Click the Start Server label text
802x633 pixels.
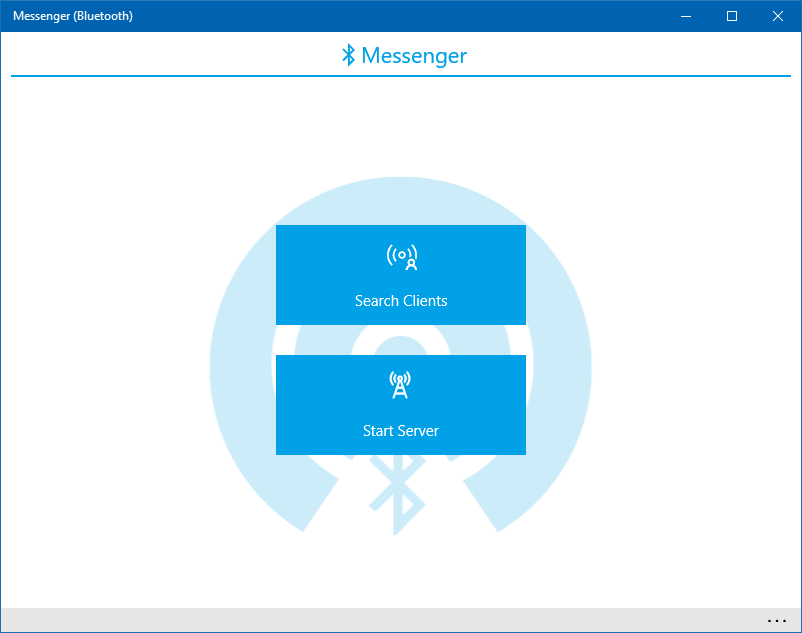point(401,430)
